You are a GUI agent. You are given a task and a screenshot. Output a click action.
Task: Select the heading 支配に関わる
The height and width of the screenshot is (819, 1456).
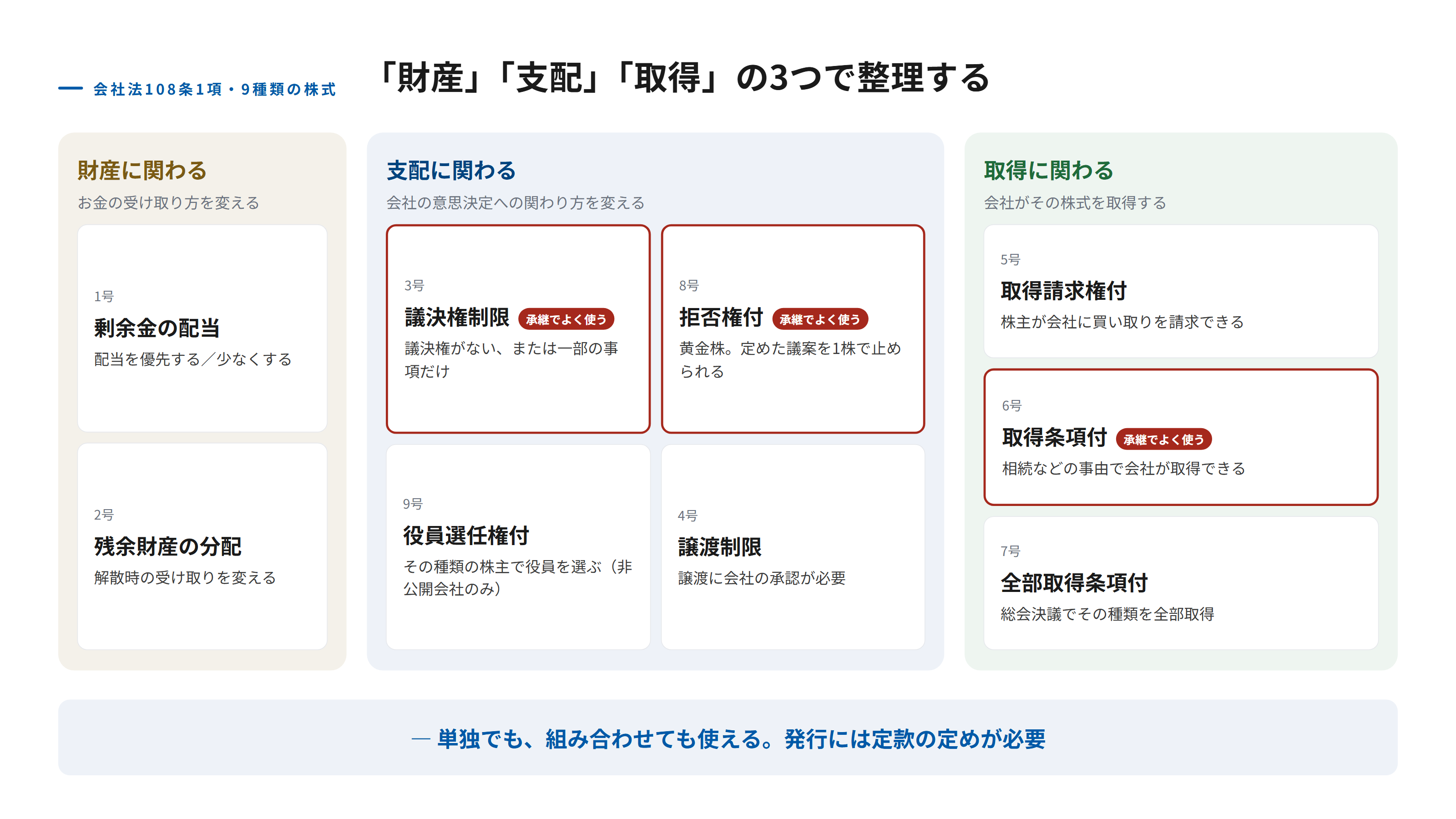click(451, 171)
